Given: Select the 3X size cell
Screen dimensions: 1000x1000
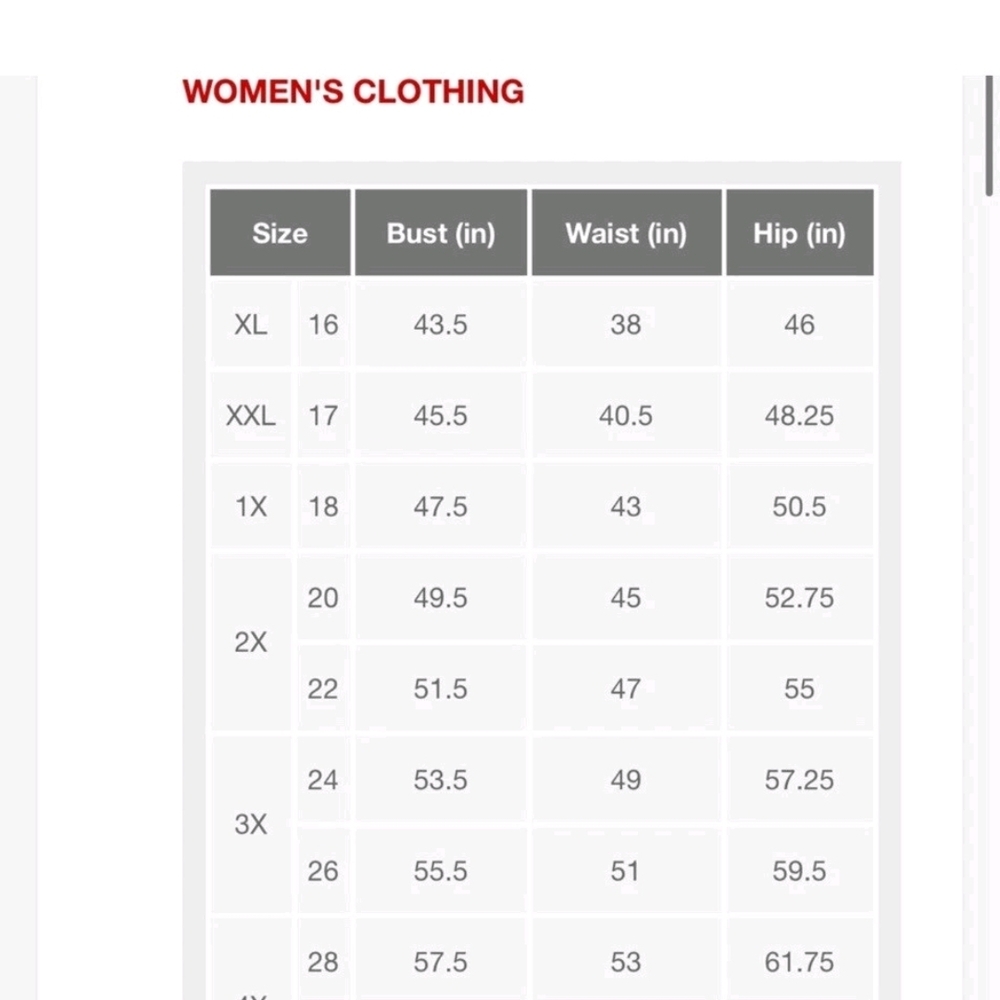Looking at the screenshot, I should pyautogui.click(x=251, y=824).
